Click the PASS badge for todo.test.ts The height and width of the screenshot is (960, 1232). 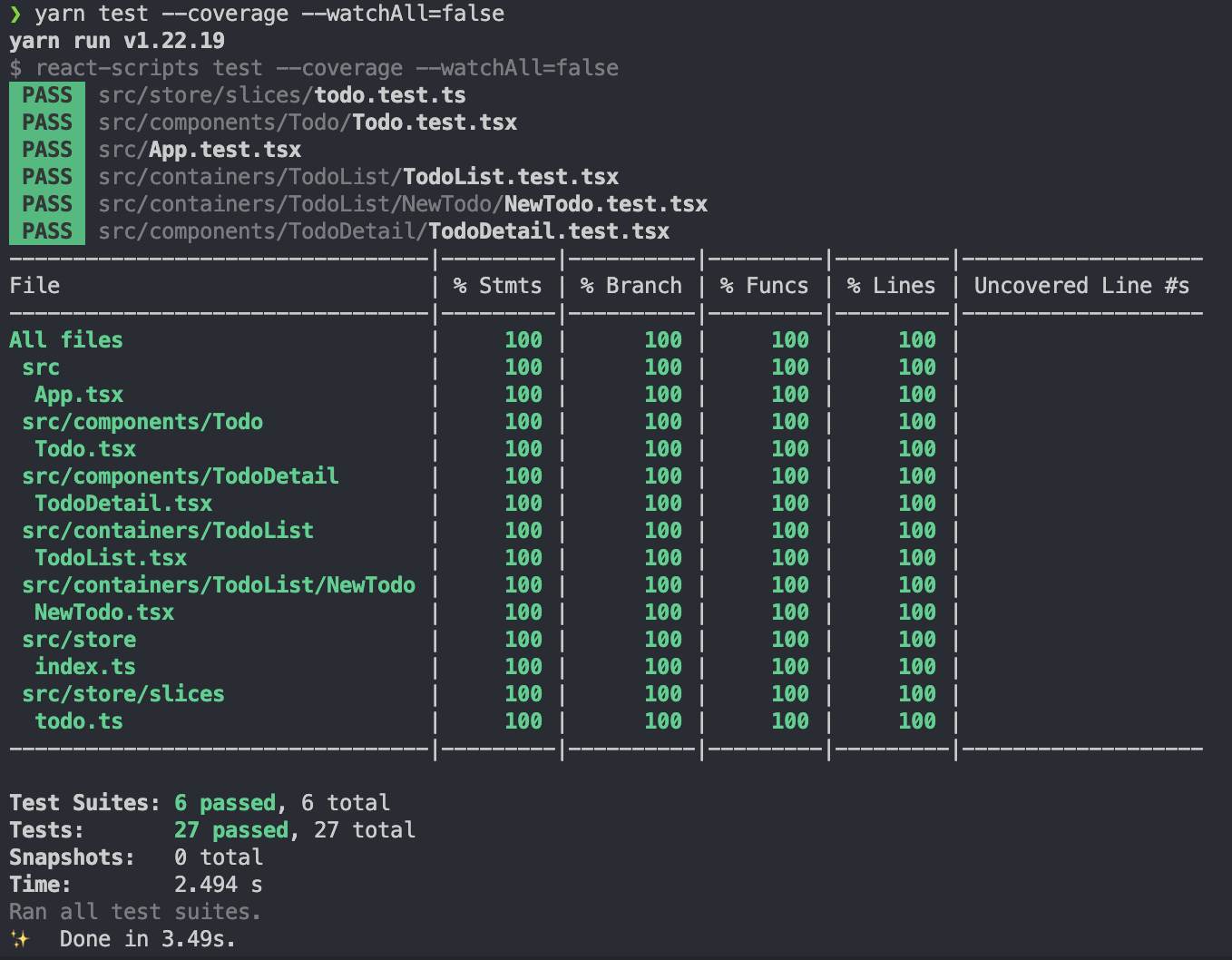pyautogui.click(x=47, y=95)
